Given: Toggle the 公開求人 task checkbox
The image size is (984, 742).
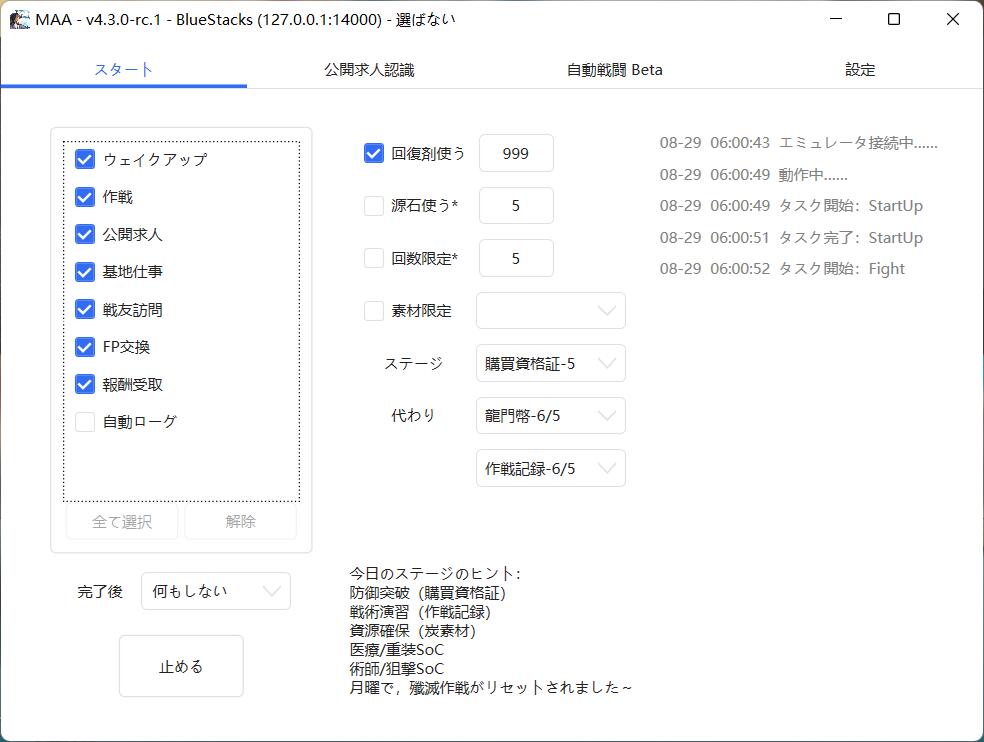Looking at the screenshot, I should click(85, 234).
